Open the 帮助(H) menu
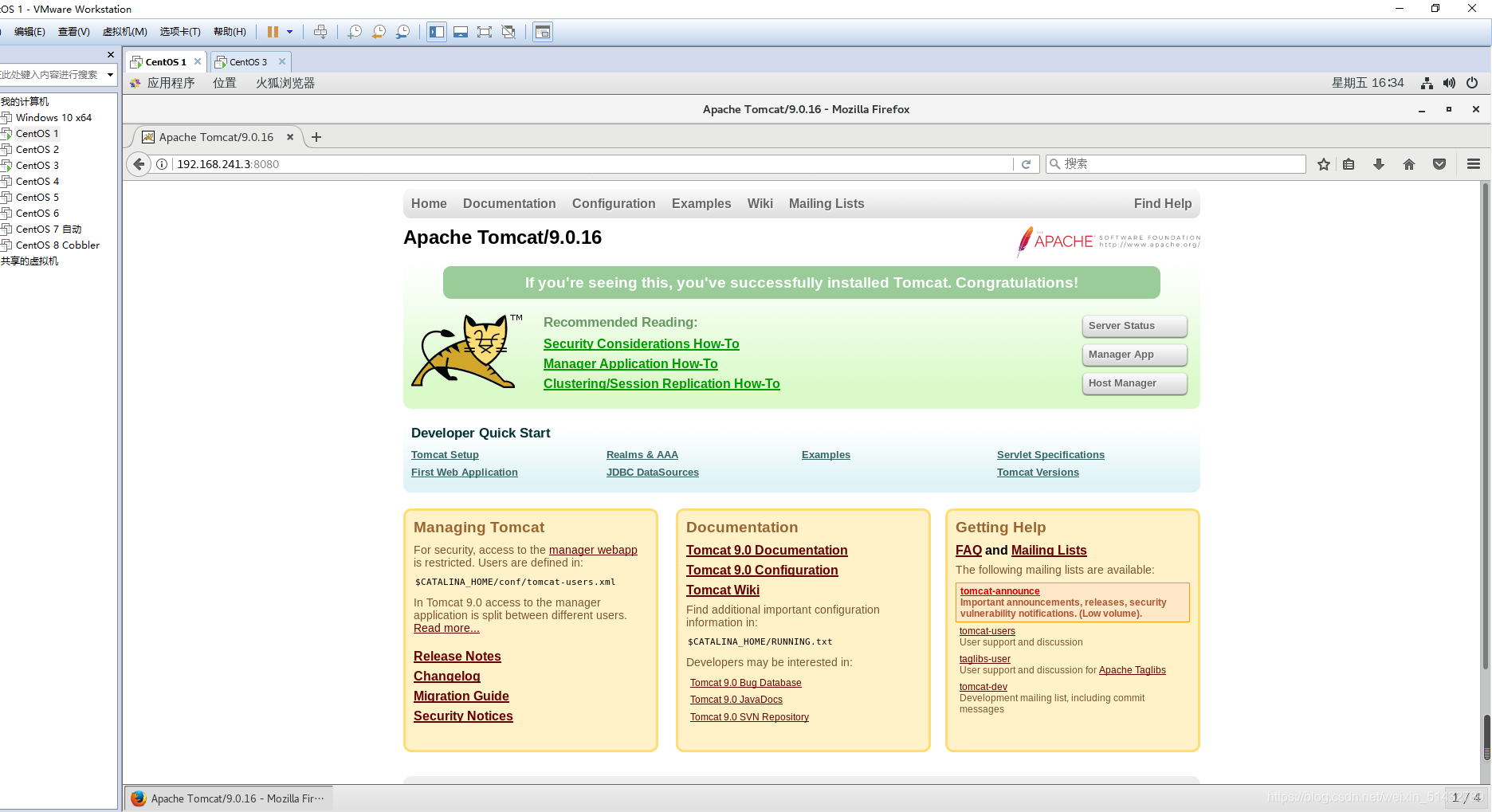This screenshot has height=812, width=1492. [x=230, y=32]
